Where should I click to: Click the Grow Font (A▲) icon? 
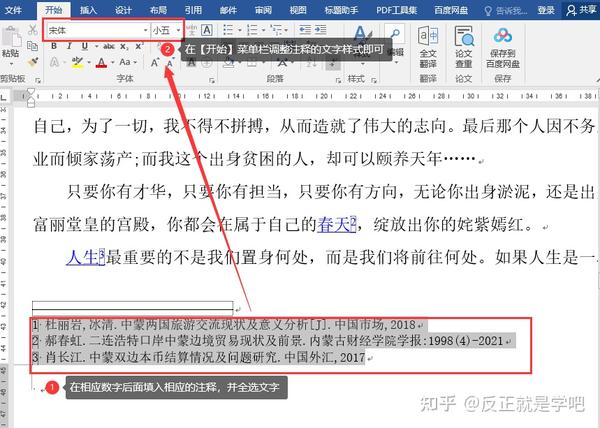[155, 62]
